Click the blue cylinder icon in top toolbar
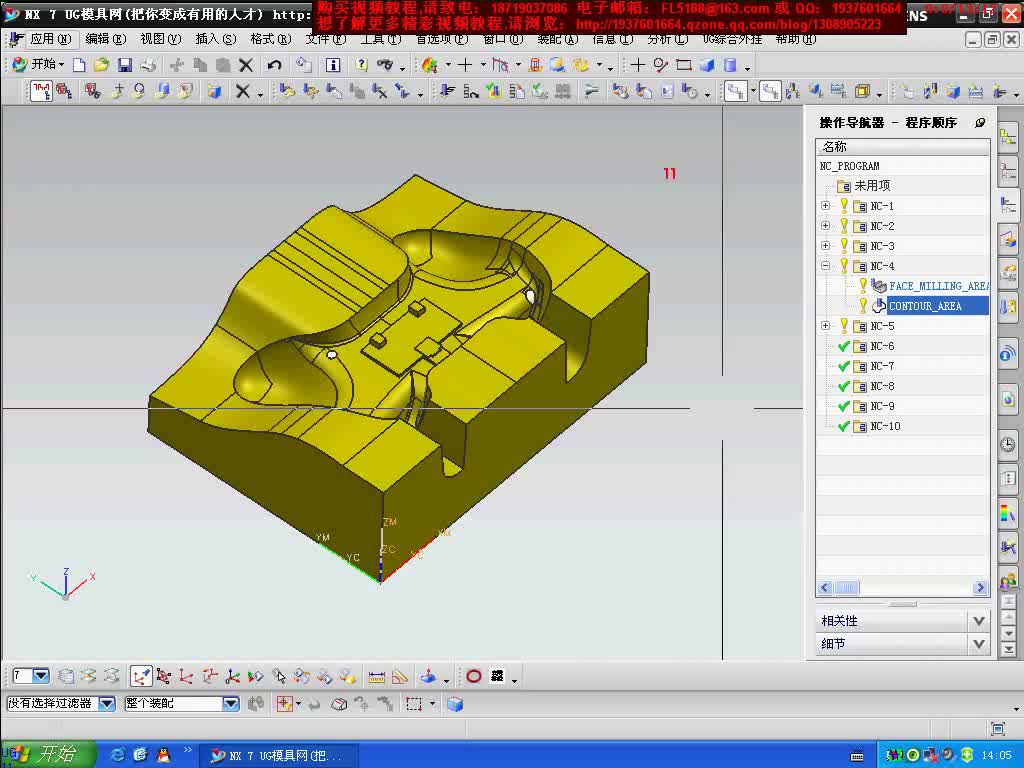The image size is (1024, 768). pyautogui.click(x=730, y=65)
